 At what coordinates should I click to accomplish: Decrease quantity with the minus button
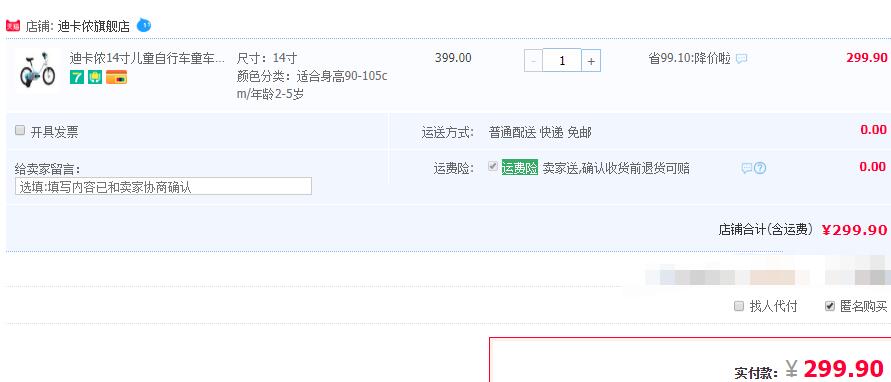(x=533, y=61)
